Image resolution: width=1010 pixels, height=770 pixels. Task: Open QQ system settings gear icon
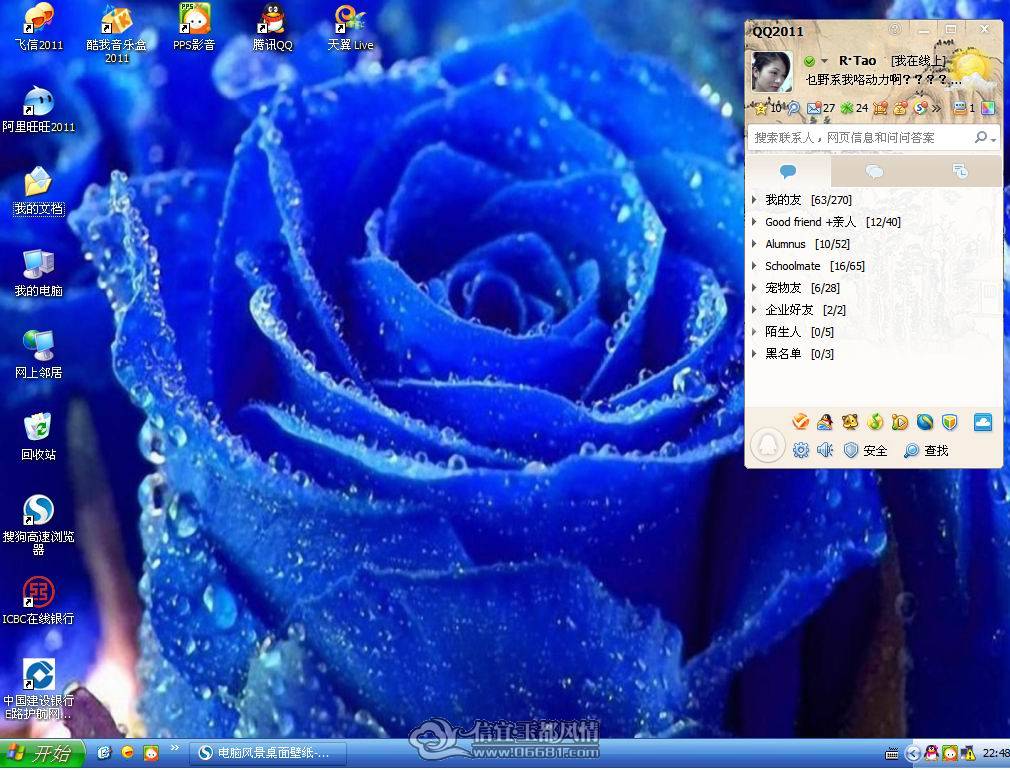(801, 450)
